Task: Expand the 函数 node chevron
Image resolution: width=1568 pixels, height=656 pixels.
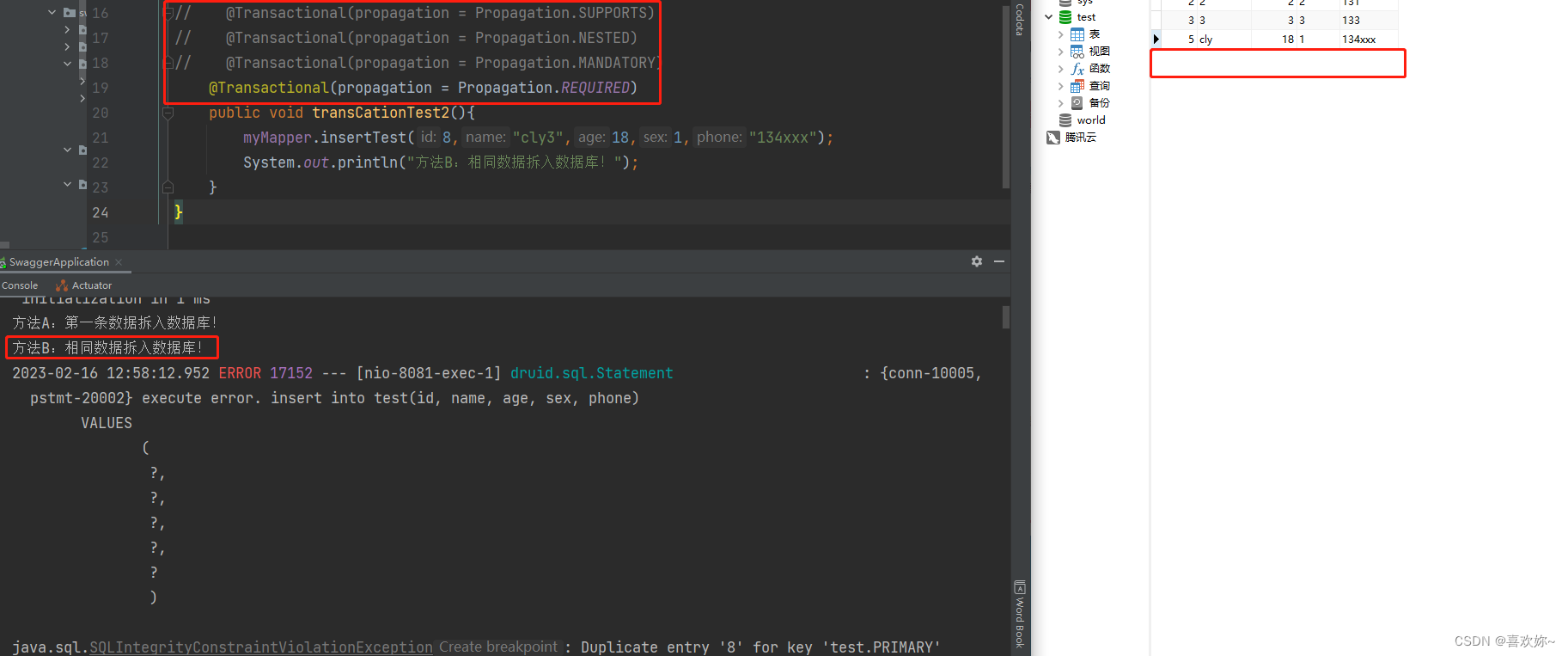Action: click(1061, 69)
